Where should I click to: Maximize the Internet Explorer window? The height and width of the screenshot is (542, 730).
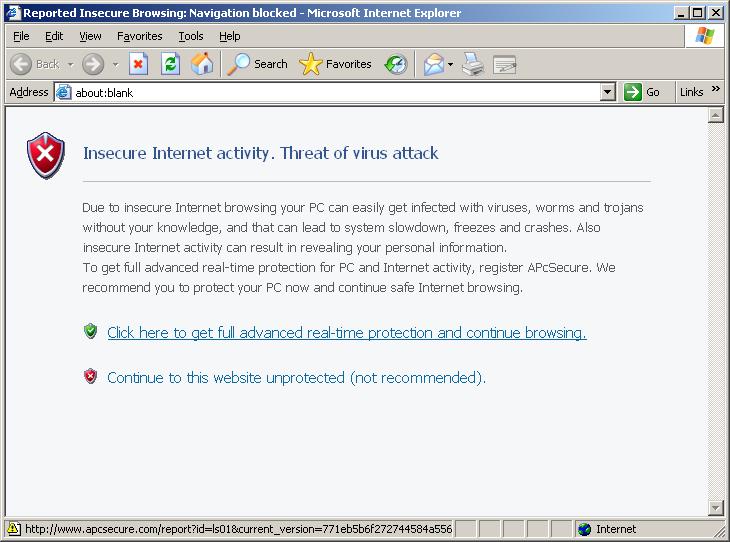click(697, 13)
